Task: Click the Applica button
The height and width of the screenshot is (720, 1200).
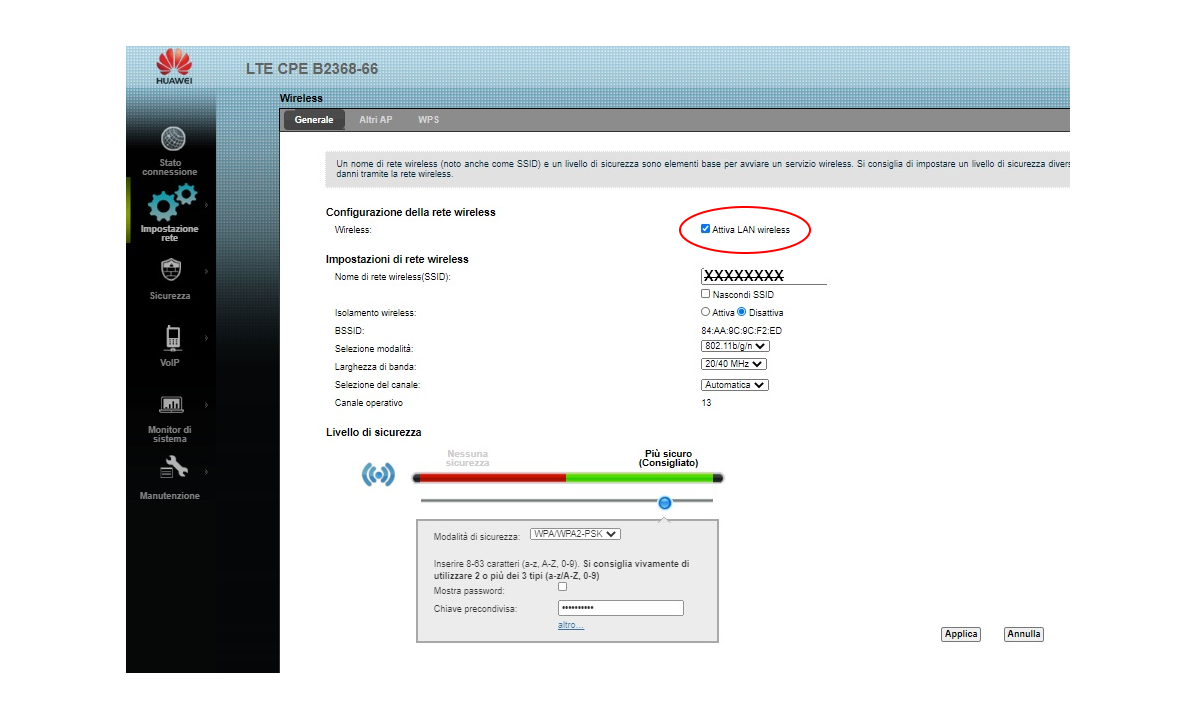Action: pyautogui.click(x=961, y=634)
